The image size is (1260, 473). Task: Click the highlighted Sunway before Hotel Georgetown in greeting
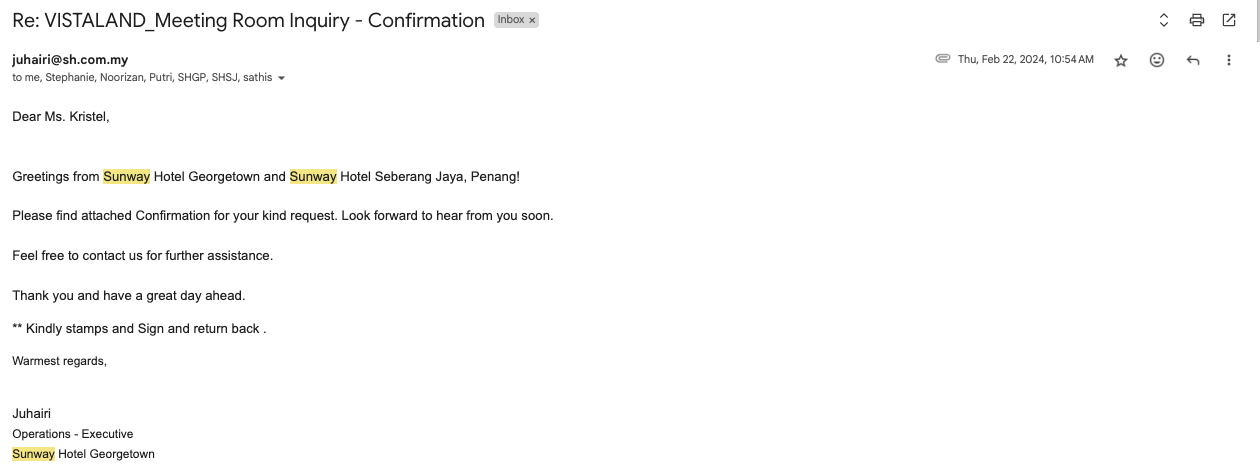tap(126, 177)
